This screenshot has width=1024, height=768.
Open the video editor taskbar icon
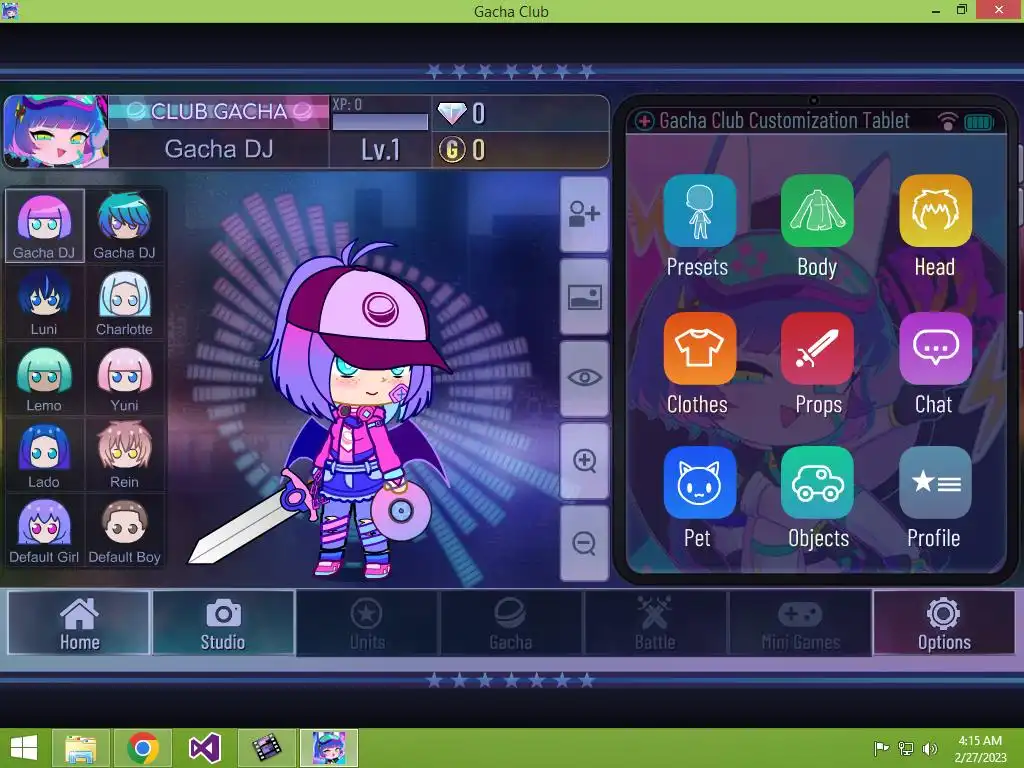pos(266,748)
